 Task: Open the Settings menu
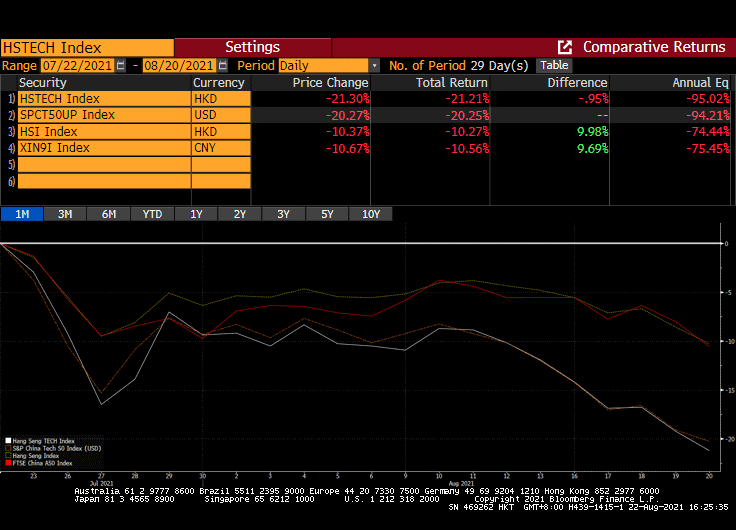point(253,47)
